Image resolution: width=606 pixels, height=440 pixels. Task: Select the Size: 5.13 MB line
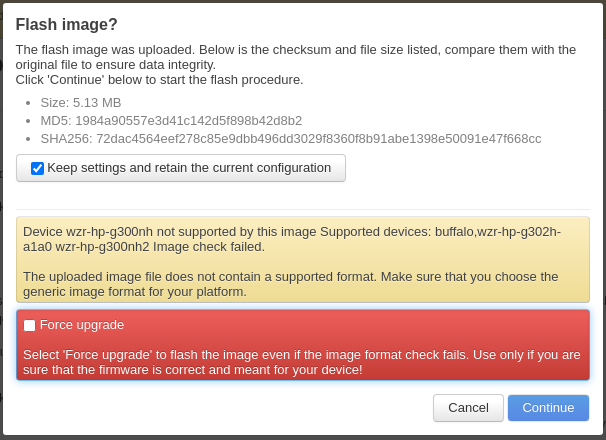81,102
